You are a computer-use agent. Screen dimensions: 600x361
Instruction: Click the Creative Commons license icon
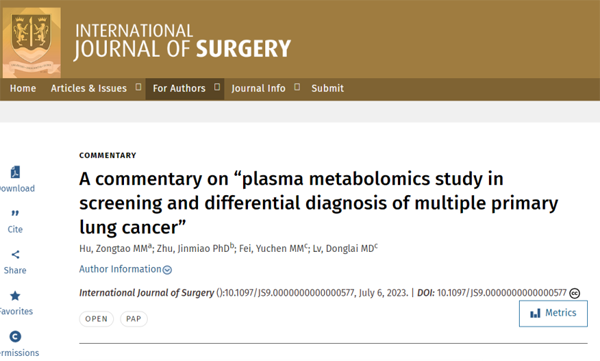click(574, 293)
